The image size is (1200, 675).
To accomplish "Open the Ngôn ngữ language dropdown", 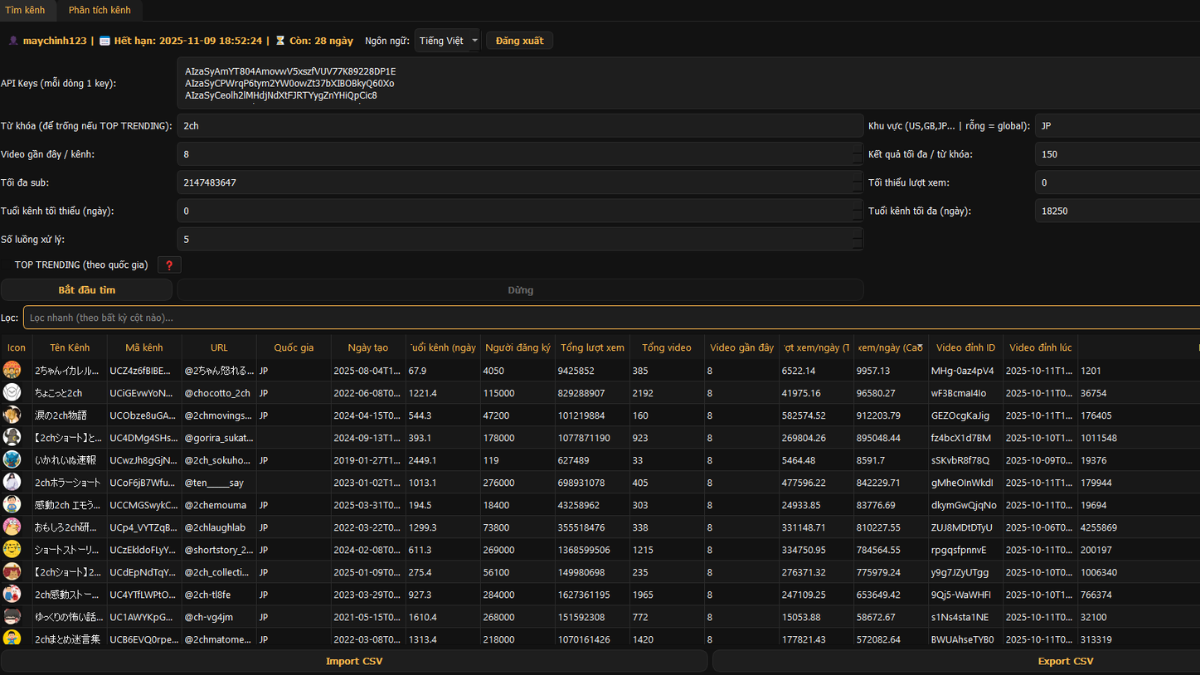I will tap(447, 41).
